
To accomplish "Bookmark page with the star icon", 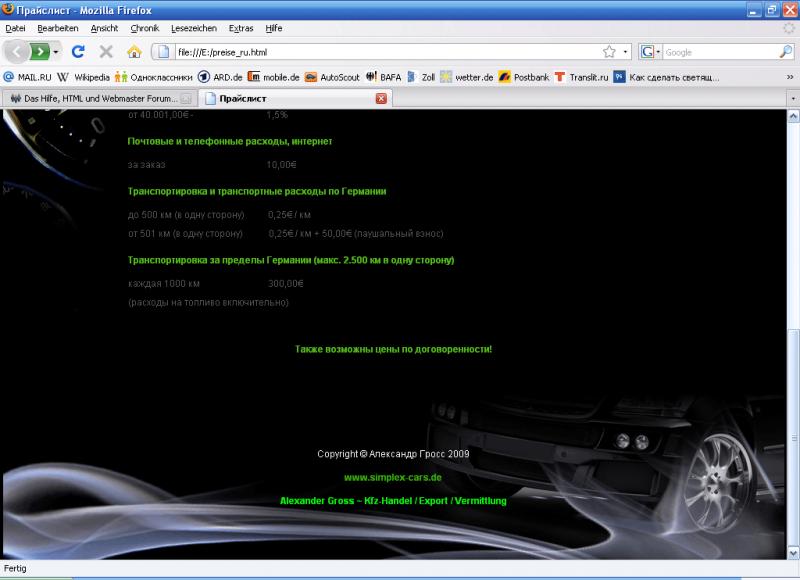I will click(609, 52).
